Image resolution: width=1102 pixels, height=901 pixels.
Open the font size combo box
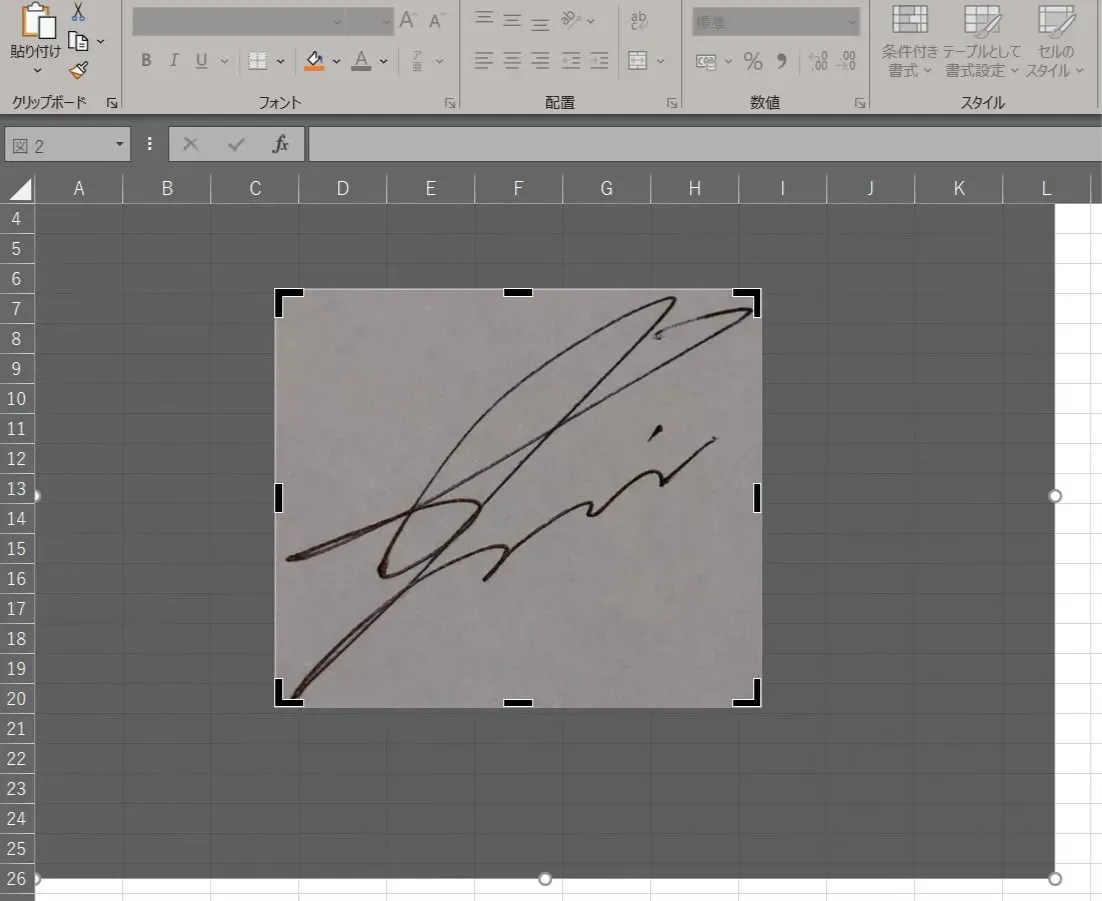370,22
